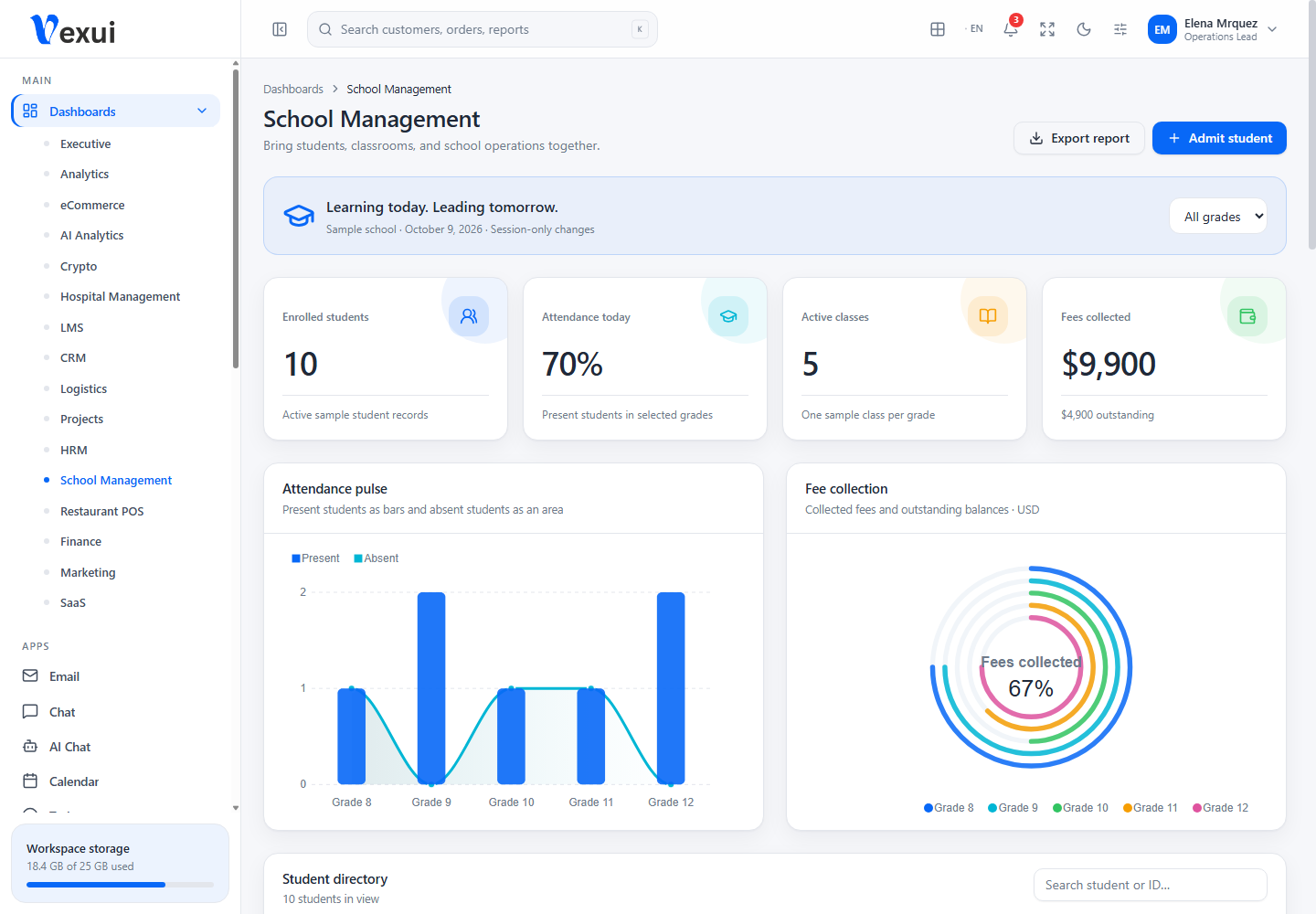Open the eCommerce dashboard item
Screen dimensions: 1316x914
point(92,206)
